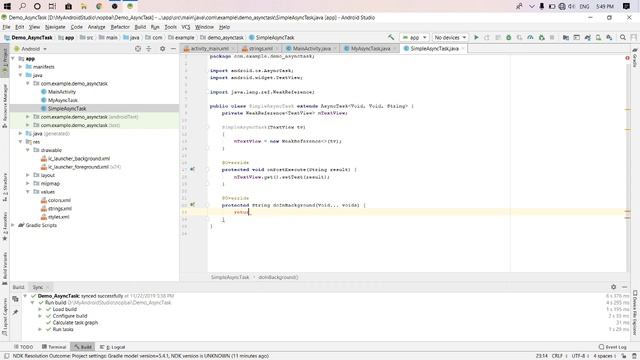Click Collapse All in the Project panel header

coord(149,49)
